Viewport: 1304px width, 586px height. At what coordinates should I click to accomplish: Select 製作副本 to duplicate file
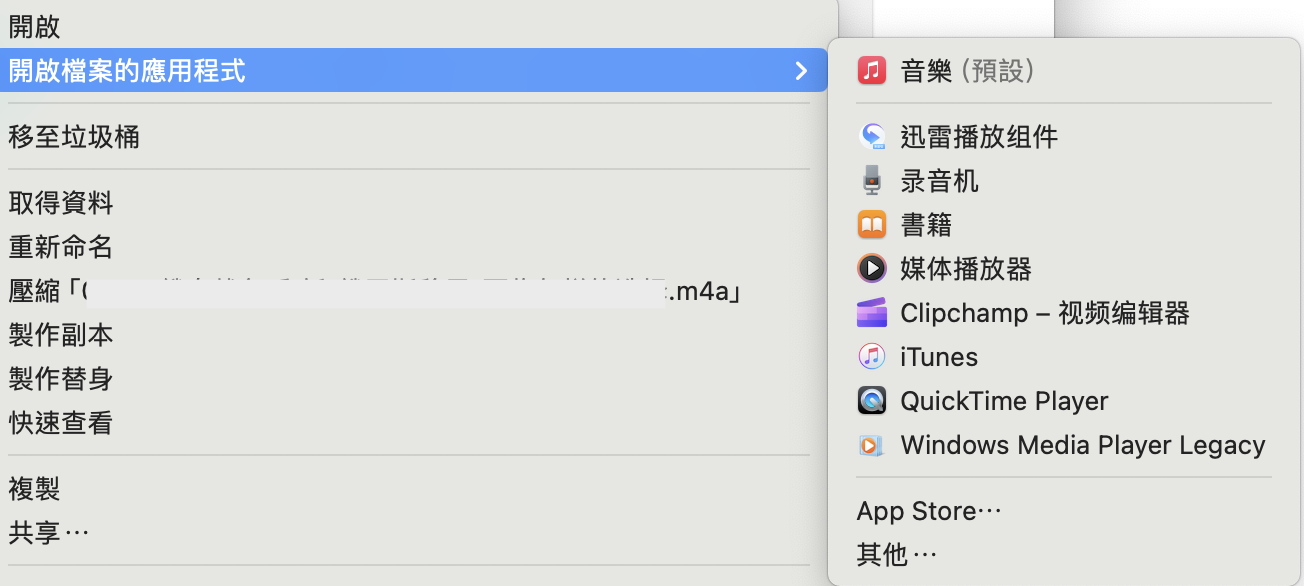61,335
